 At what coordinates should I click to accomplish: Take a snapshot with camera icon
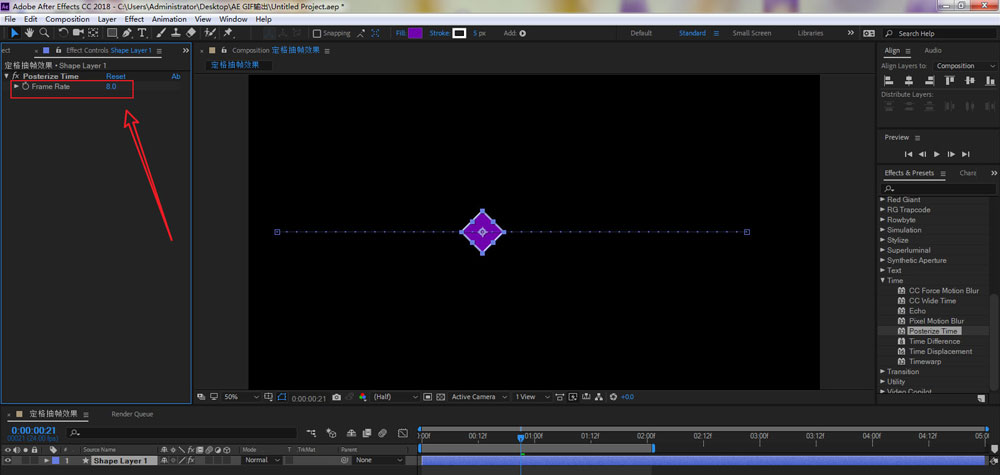[x=336, y=397]
